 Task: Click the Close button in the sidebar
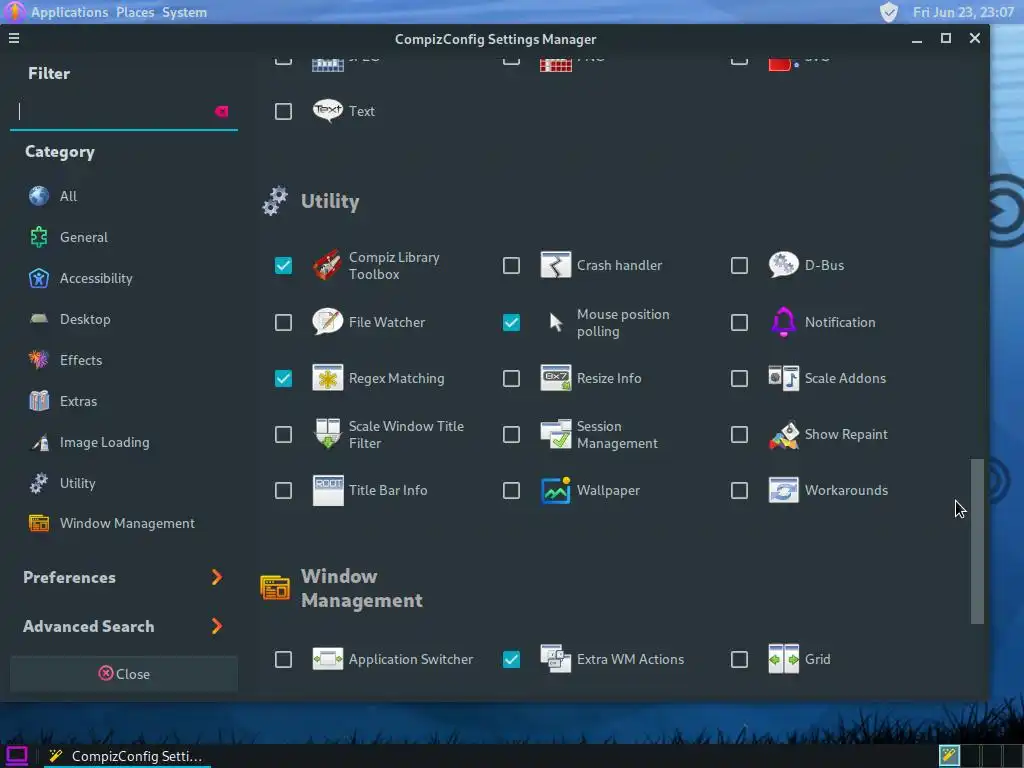[124, 674]
